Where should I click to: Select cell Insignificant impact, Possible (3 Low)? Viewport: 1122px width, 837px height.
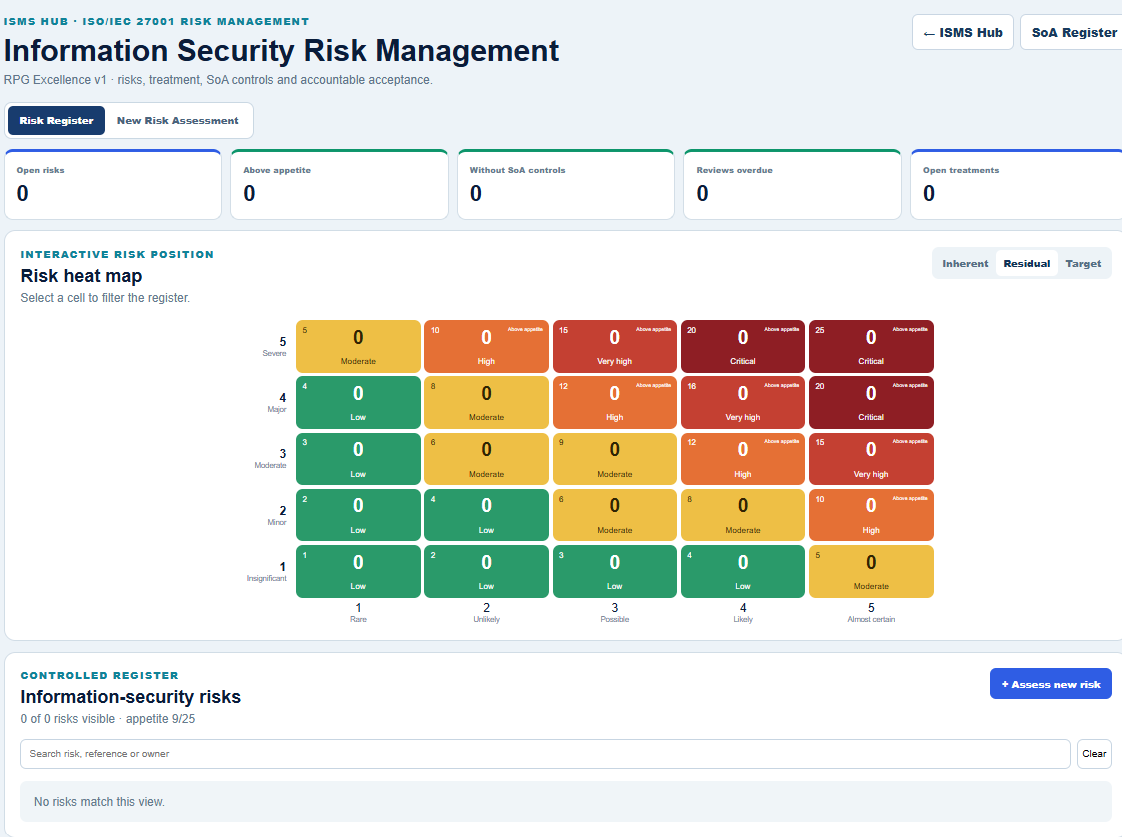tap(615, 572)
